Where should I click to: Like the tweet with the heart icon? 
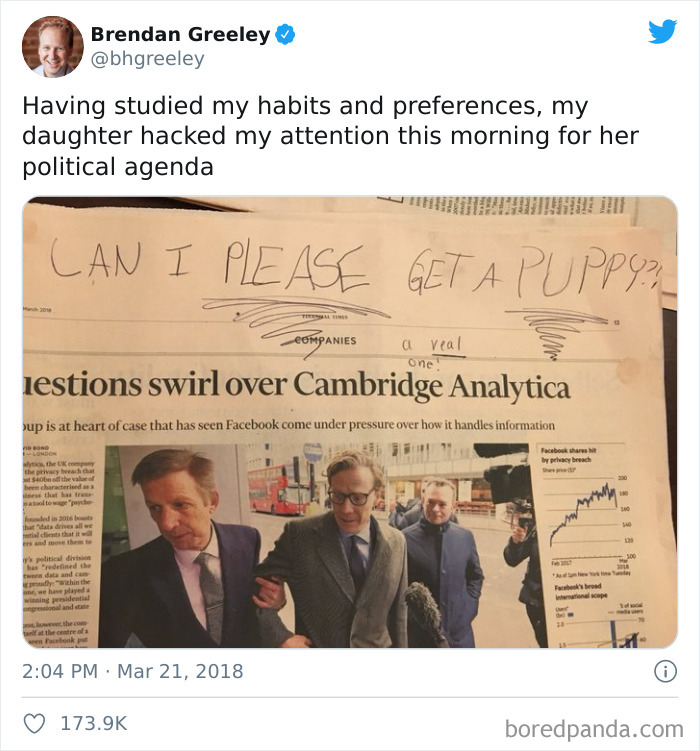(x=34, y=723)
